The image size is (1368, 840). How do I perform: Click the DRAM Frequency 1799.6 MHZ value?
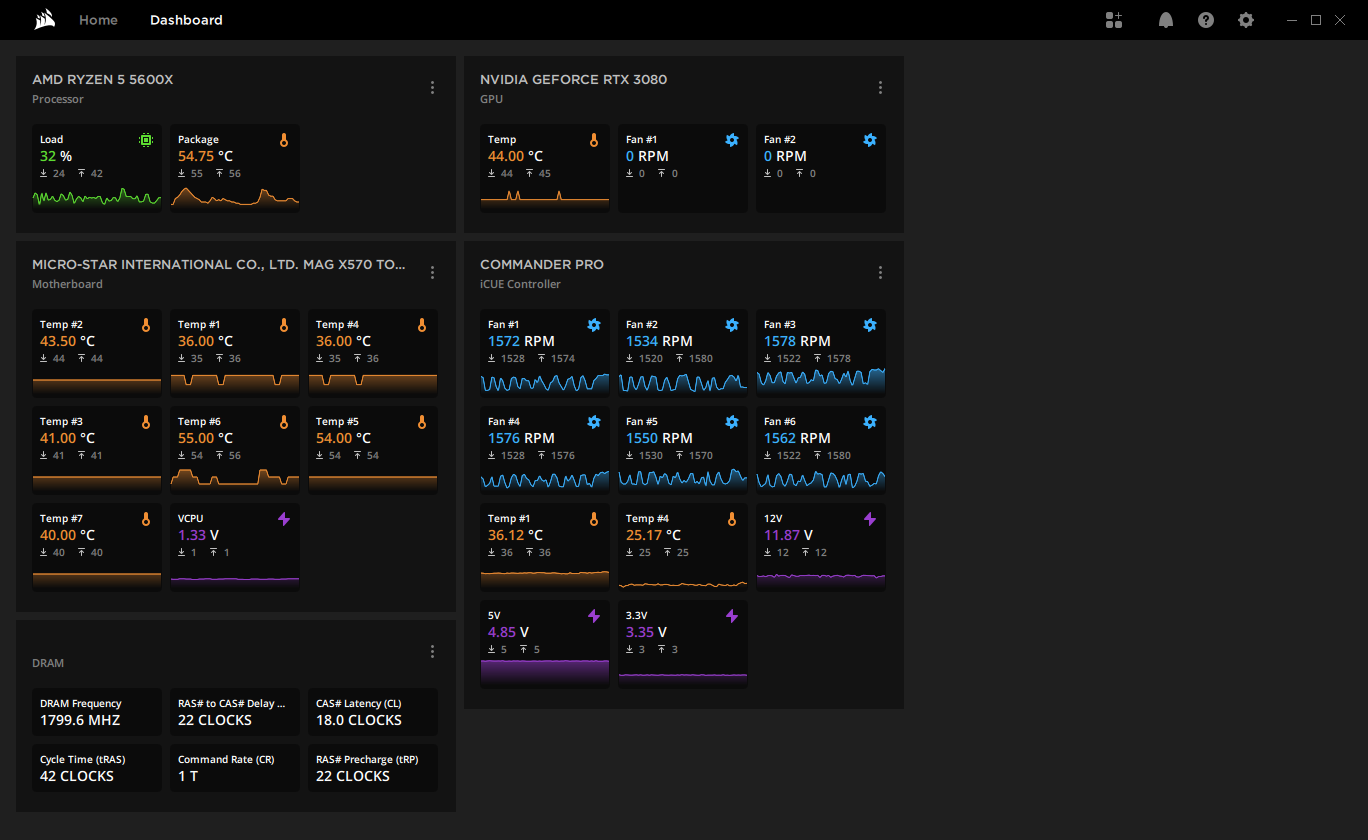[80, 720]
